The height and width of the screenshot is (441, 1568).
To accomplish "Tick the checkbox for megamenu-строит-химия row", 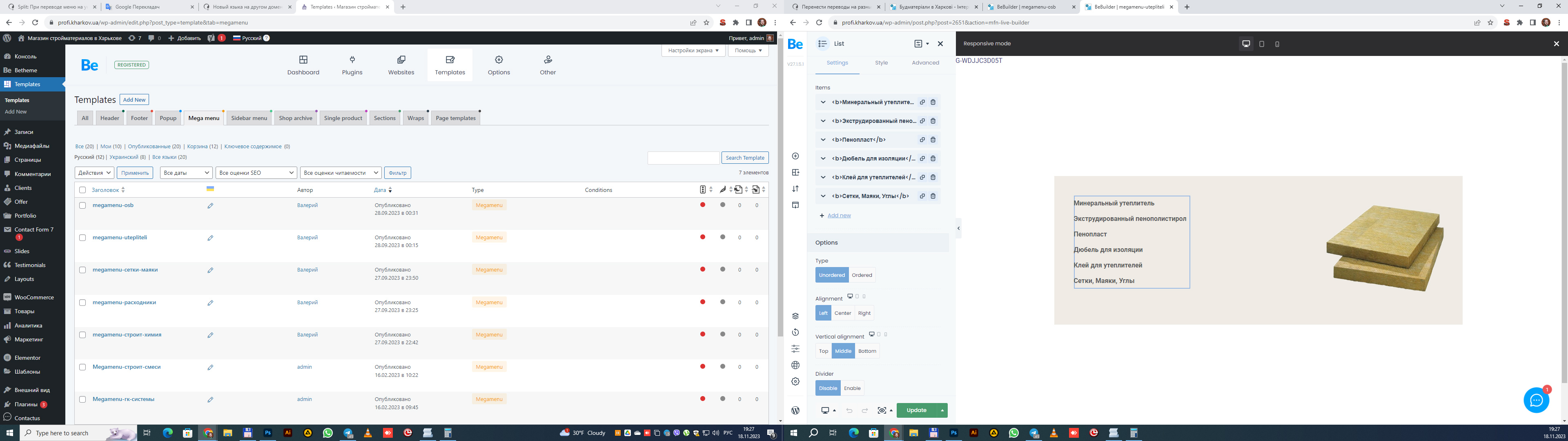I will pos(83,335).
